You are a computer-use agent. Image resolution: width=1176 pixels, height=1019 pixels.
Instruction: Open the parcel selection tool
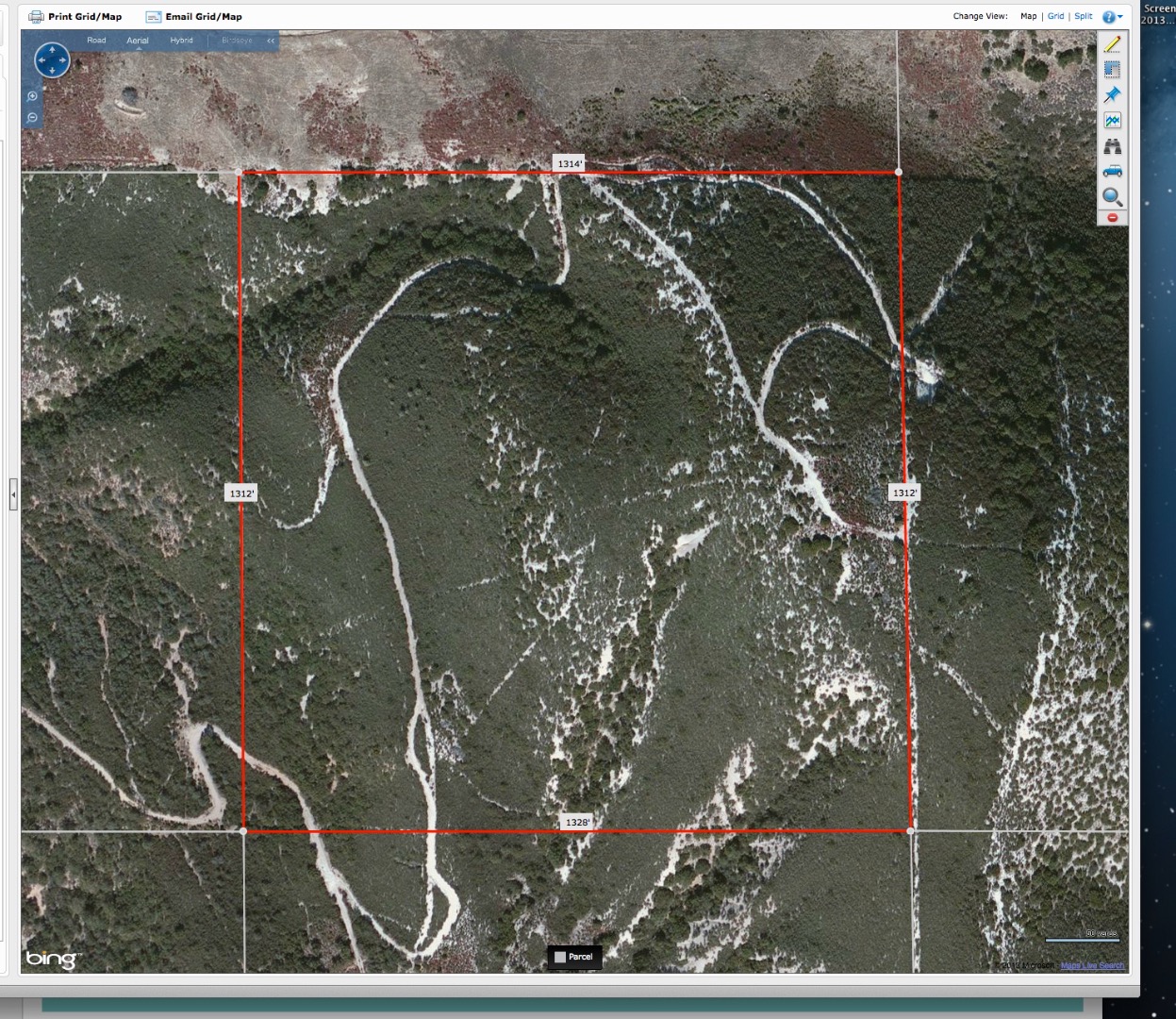pyautogui.click(x=1113, y=69)
